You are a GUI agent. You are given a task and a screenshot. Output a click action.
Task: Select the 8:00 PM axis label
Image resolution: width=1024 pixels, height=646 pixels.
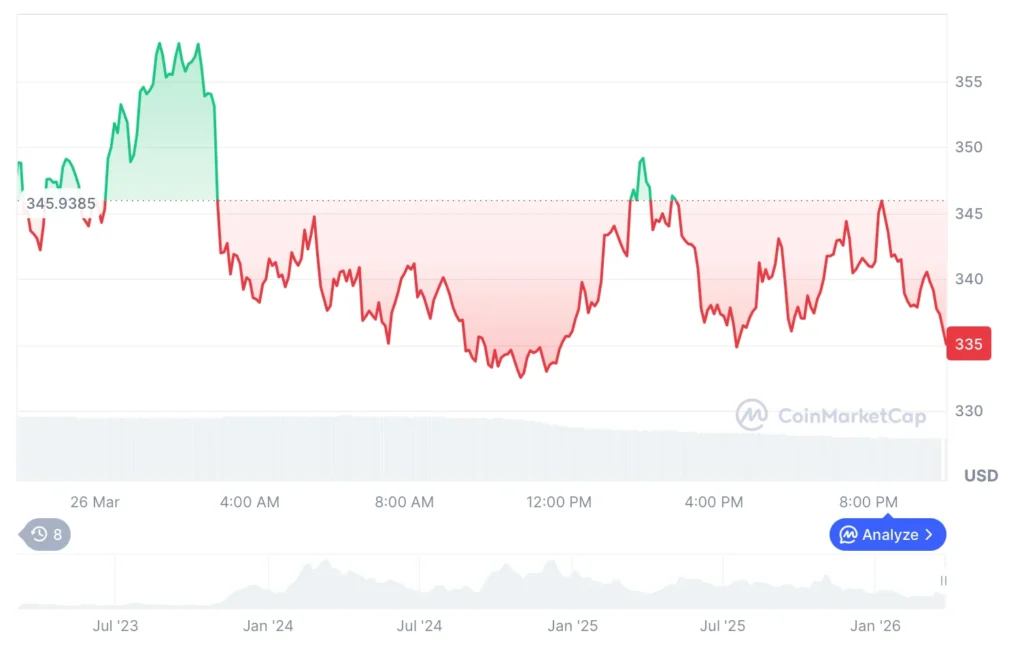tap(867, 502)
